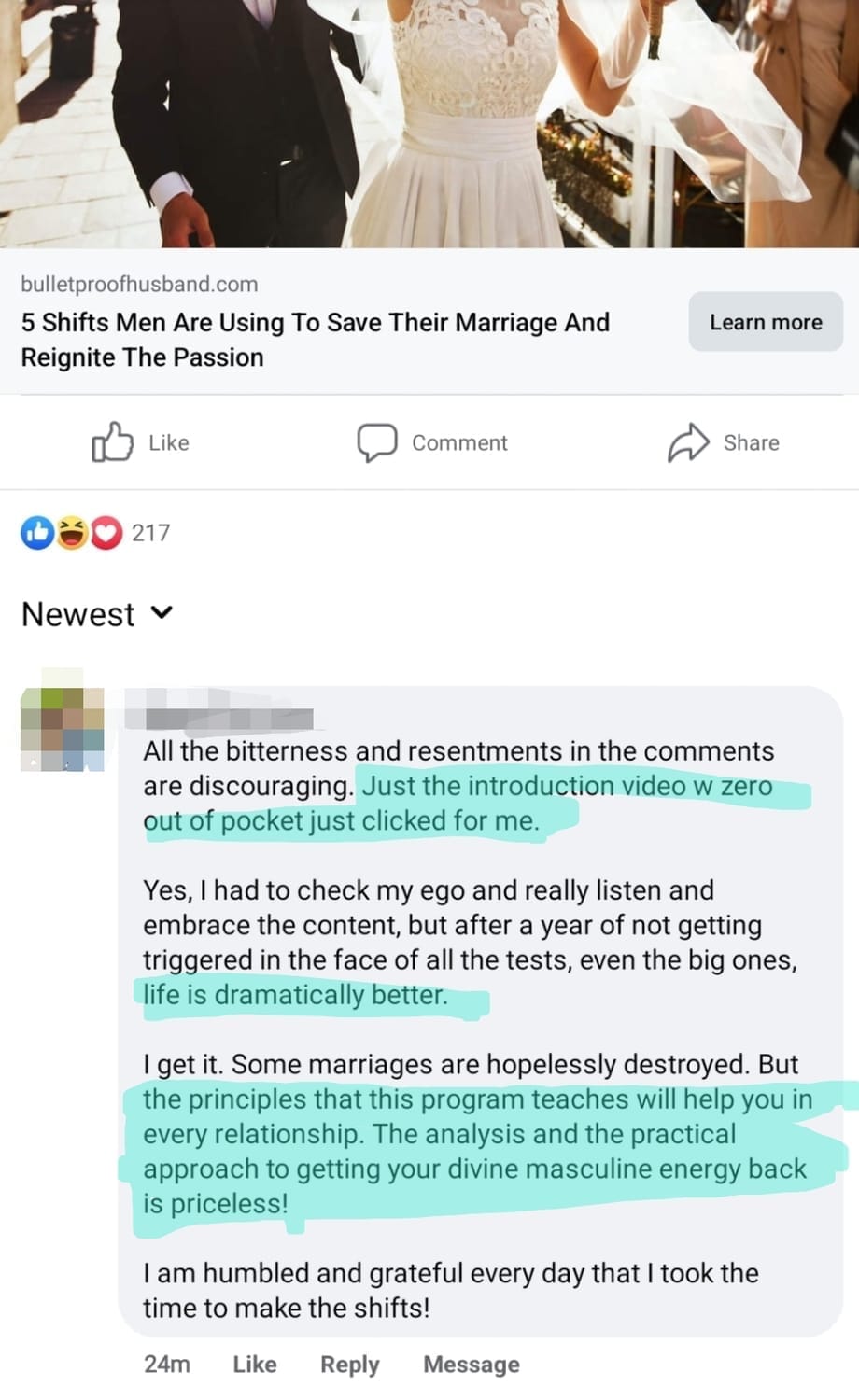Open the bulletproofhusband.com link

139,284
